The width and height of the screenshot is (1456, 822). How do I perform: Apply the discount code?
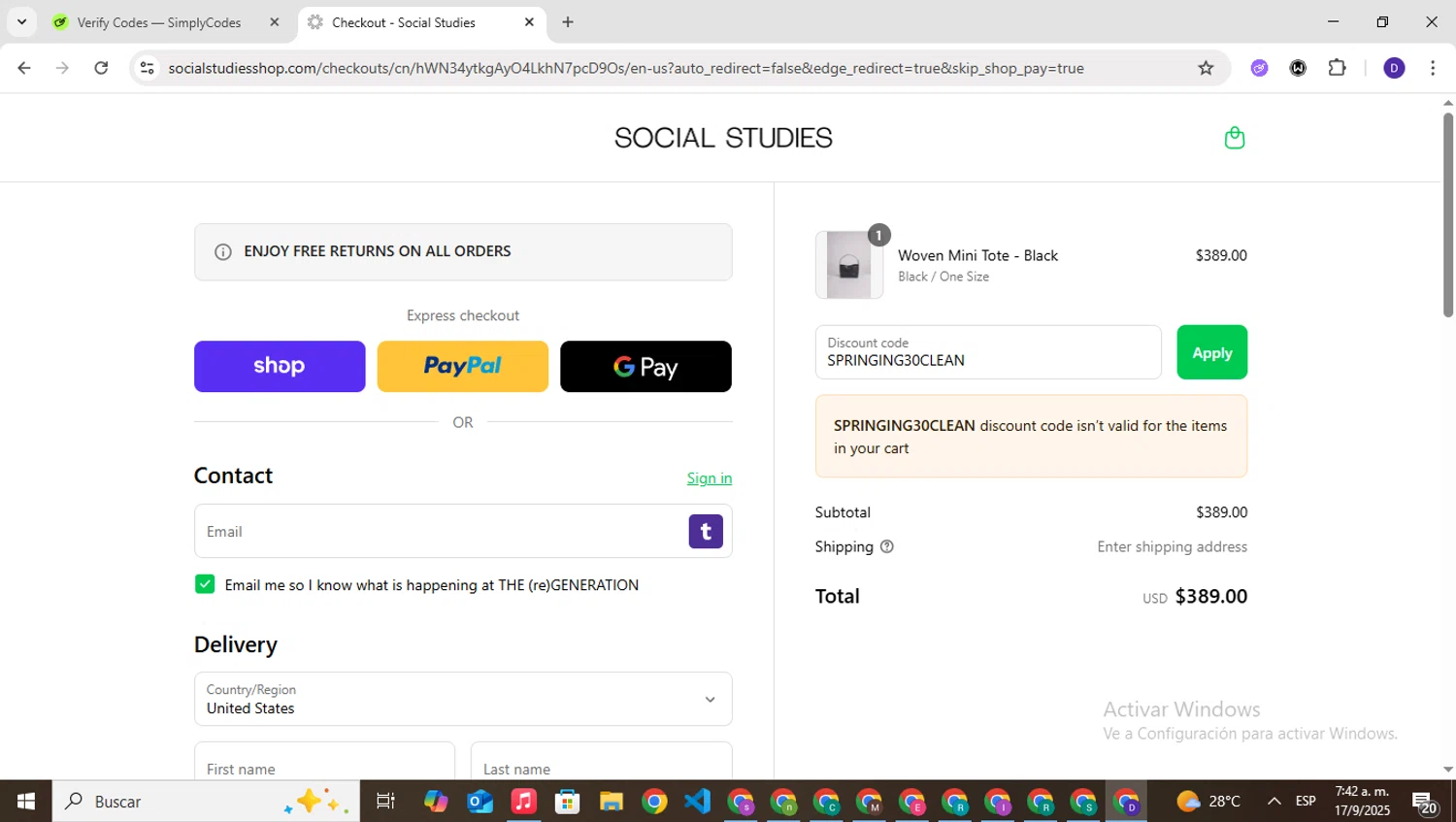[1211, 352]
